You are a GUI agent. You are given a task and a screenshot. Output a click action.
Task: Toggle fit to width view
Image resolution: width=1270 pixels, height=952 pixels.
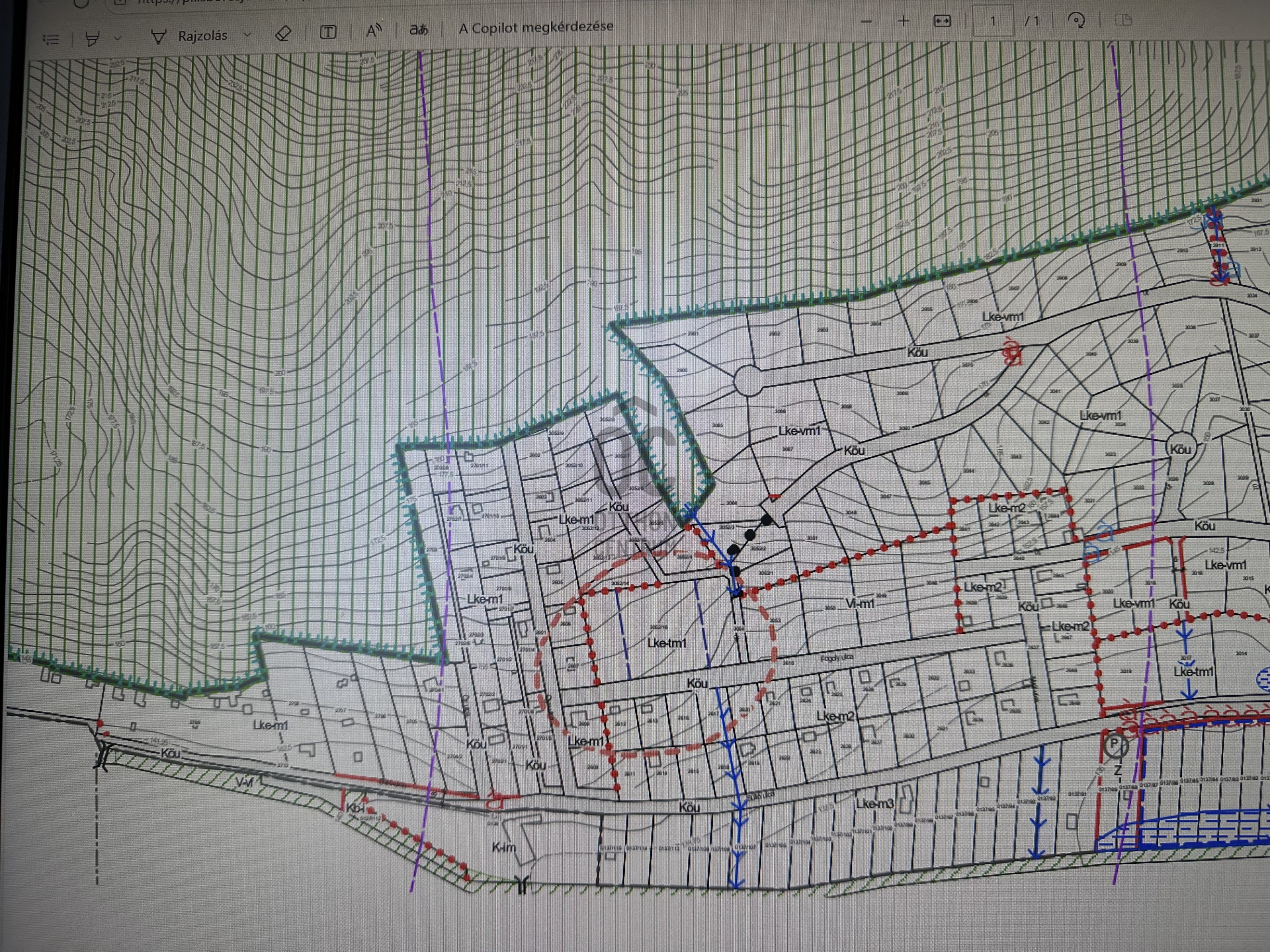[x=942, y=21]
